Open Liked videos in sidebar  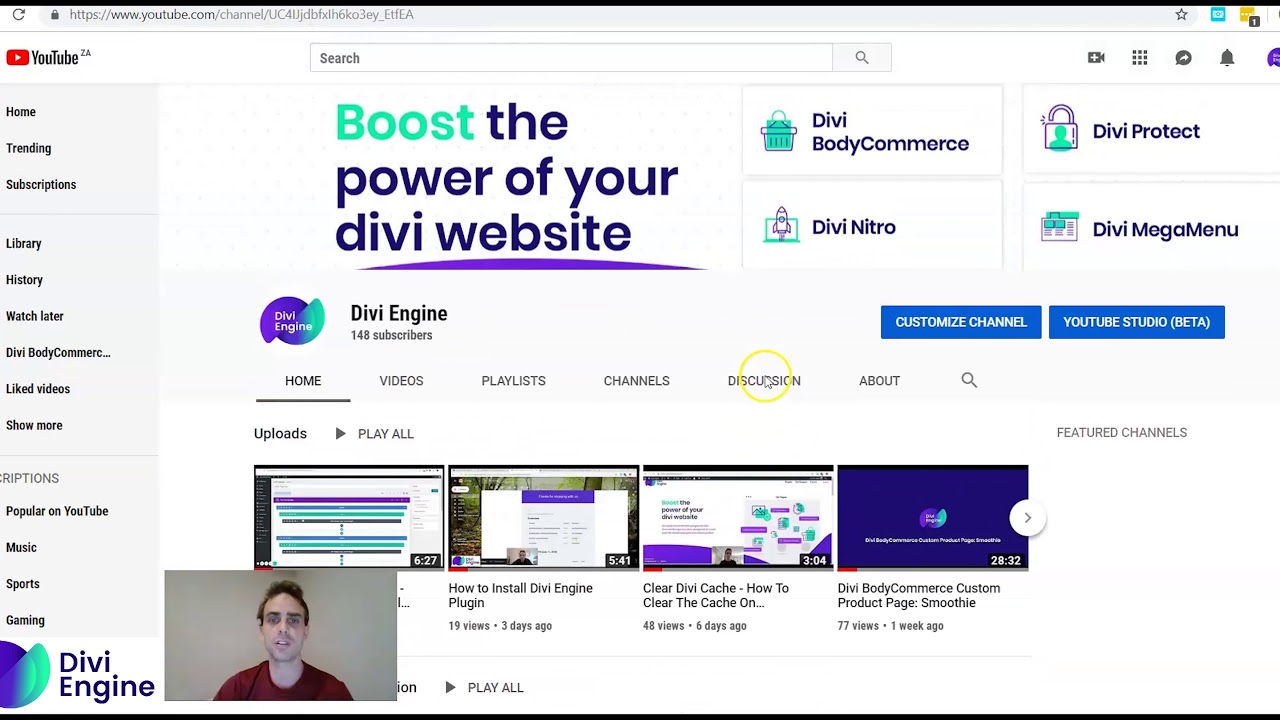[38, 389]
